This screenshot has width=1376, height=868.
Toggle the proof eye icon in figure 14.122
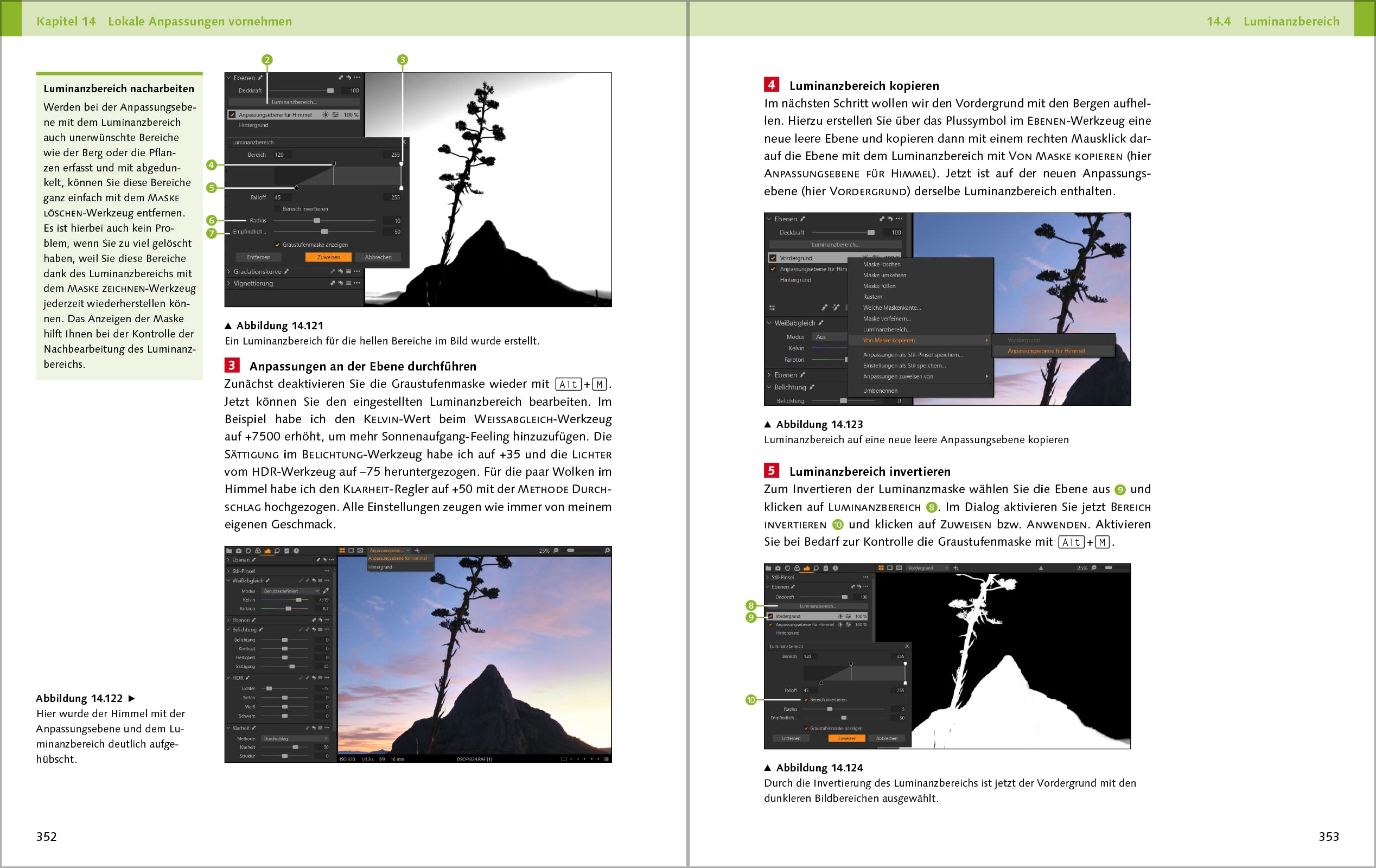[361, 551]
